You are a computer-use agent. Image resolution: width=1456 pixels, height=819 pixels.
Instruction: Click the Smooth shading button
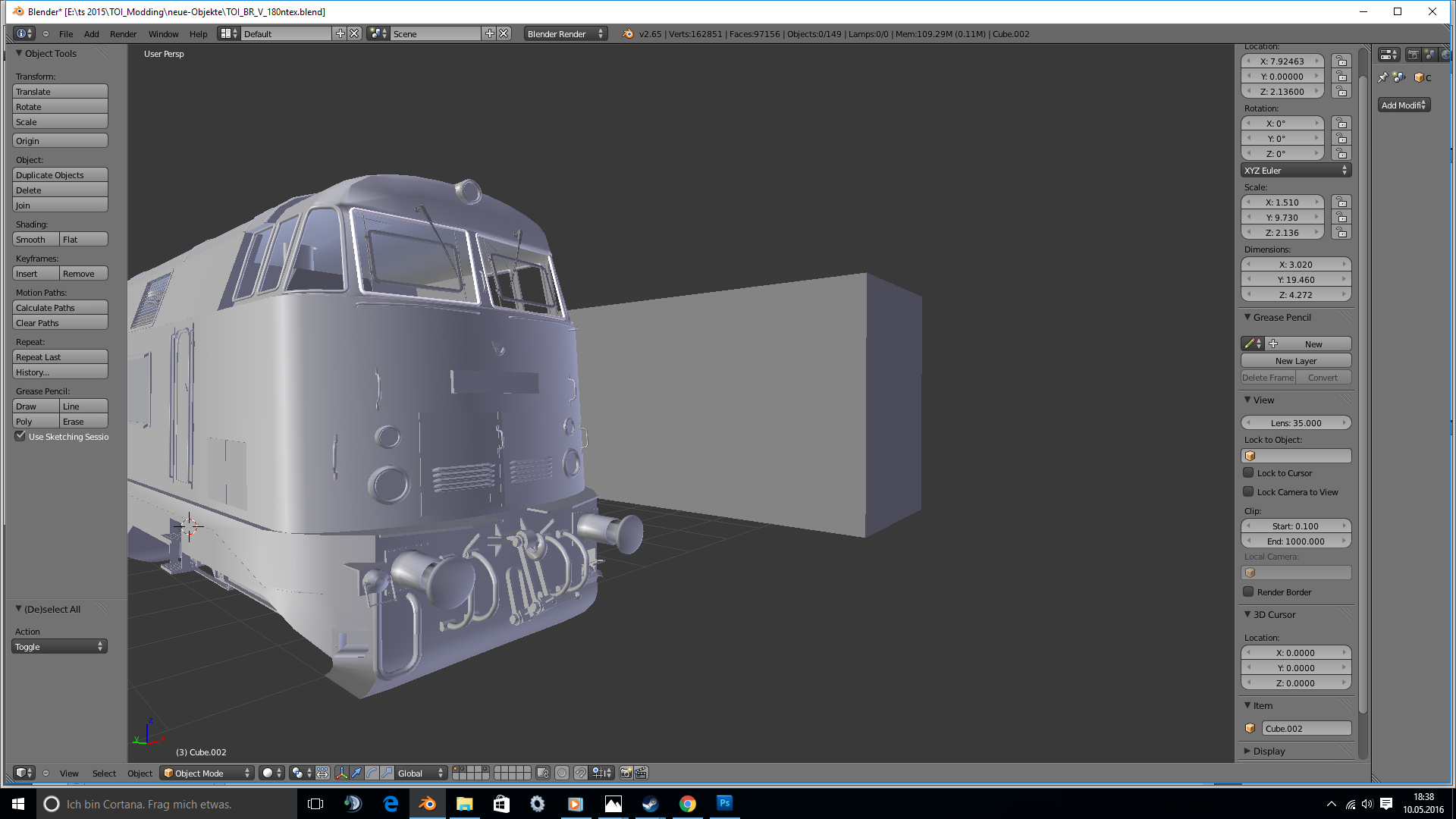point(36,239)
